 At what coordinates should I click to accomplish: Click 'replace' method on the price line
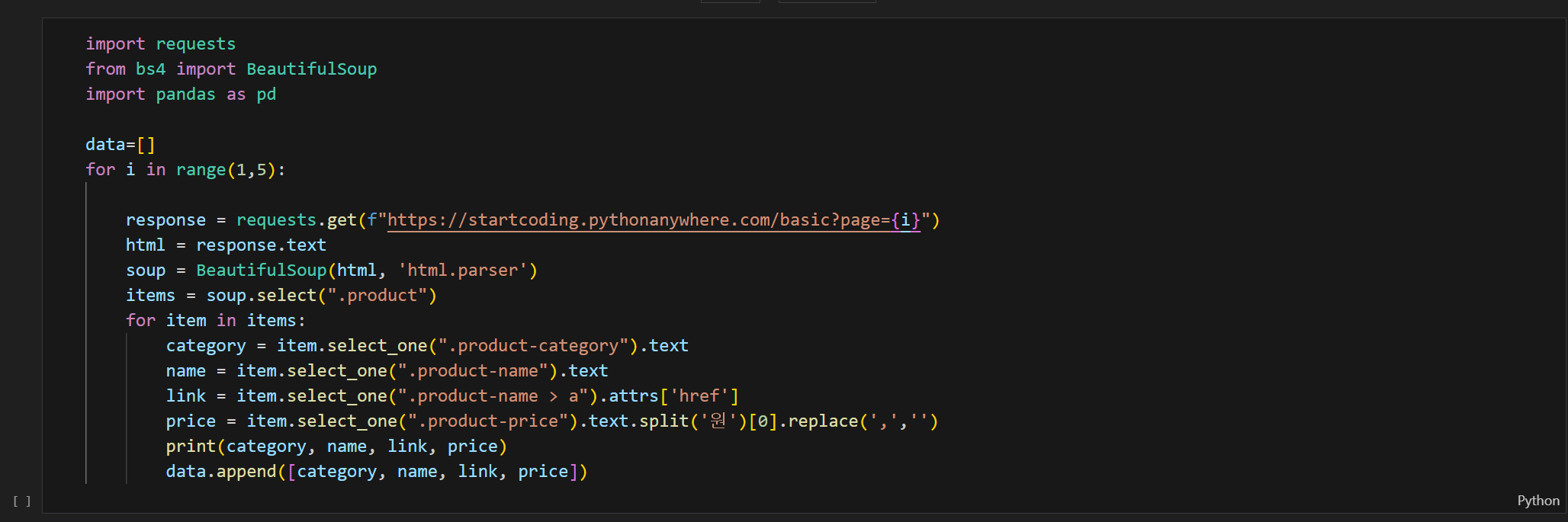click(823, 421)
